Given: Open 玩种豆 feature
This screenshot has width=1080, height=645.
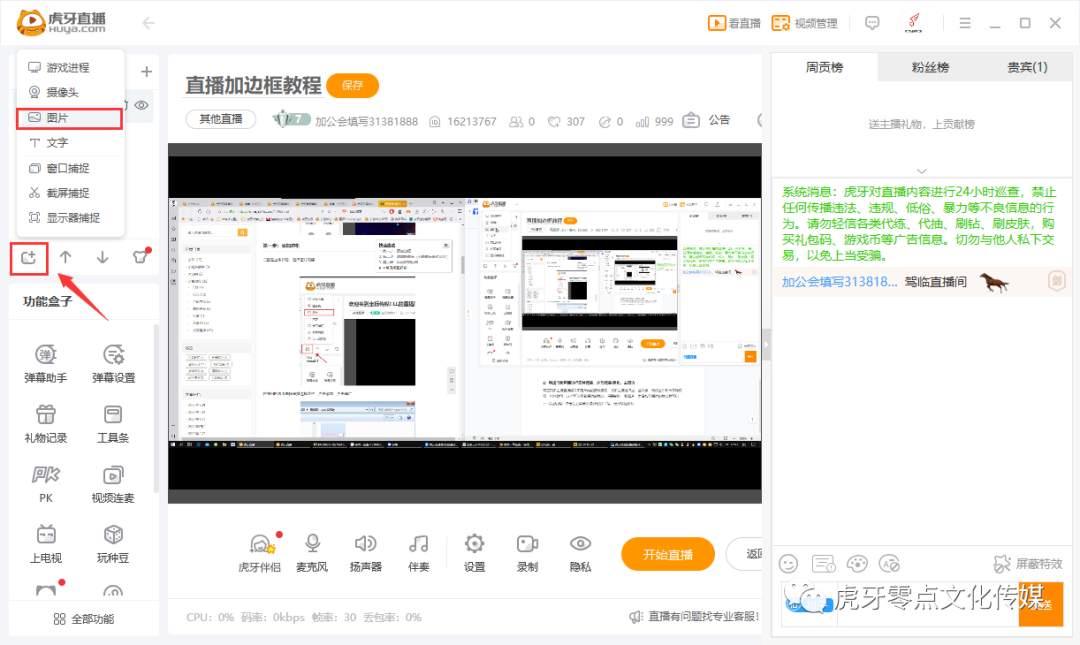Looking at the screenshot, I should (113, 544).
